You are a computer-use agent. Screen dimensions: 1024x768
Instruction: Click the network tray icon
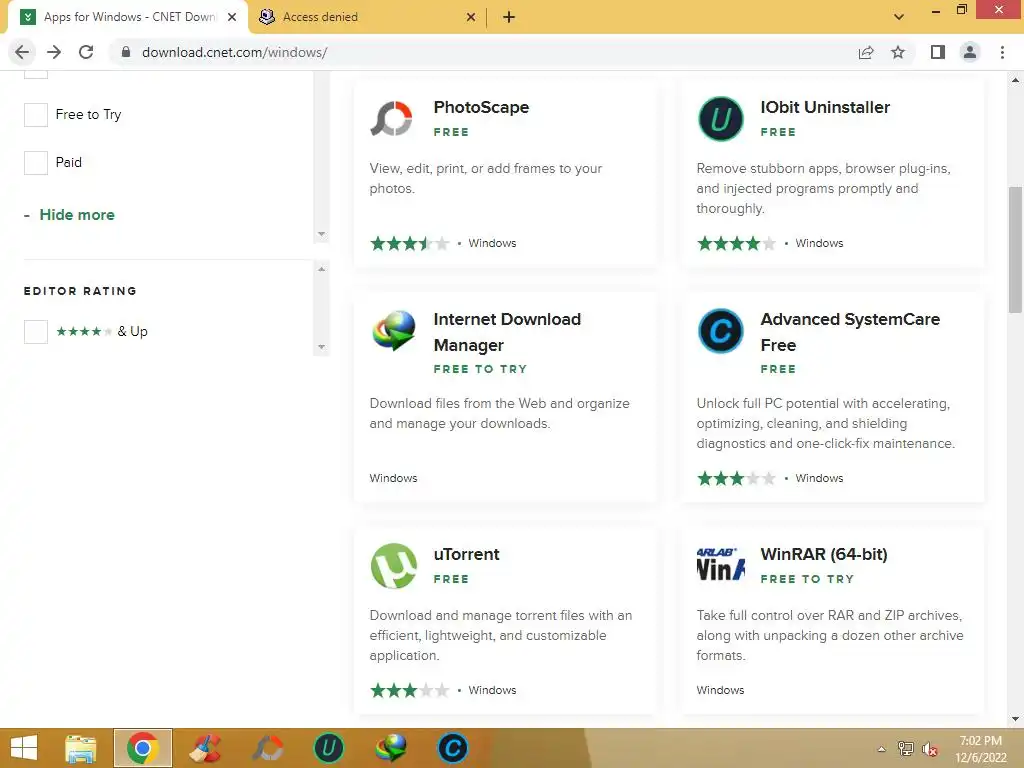906,749
